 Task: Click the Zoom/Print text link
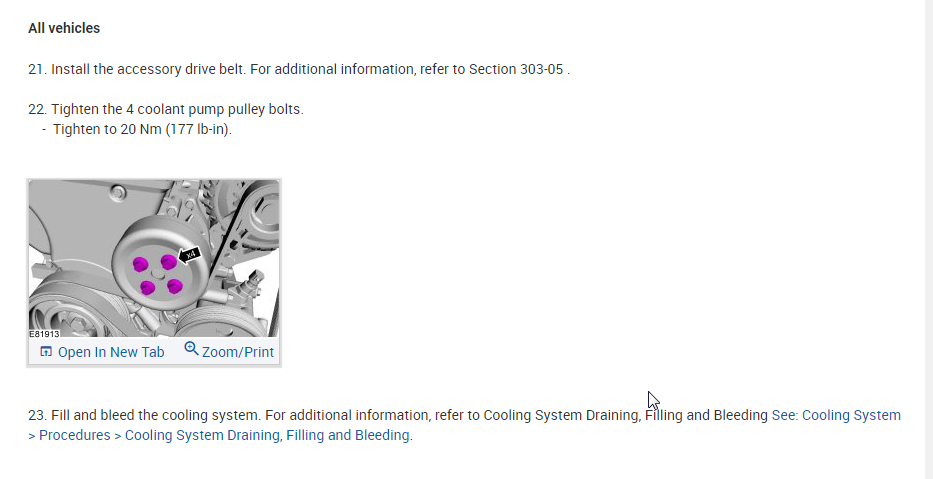tap(238, 352)
